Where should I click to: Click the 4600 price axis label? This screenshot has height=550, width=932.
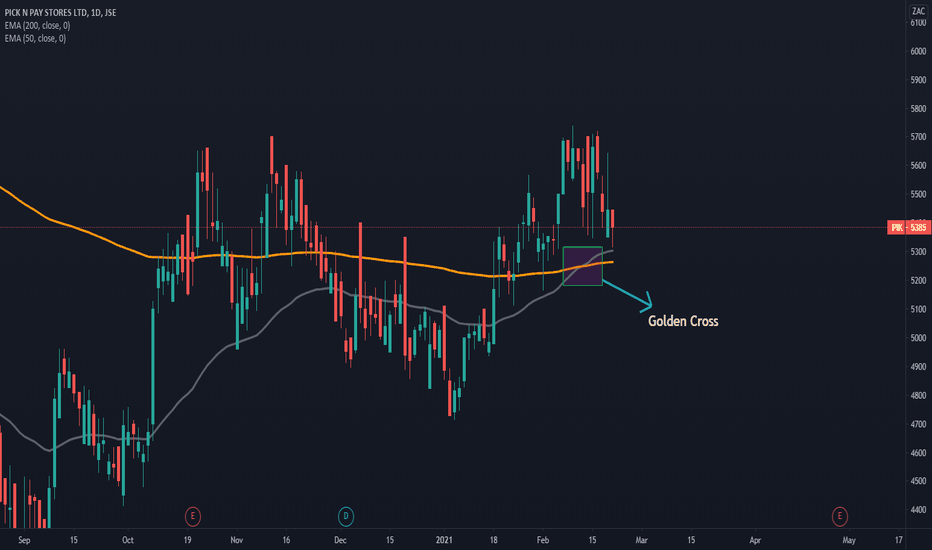918,453
